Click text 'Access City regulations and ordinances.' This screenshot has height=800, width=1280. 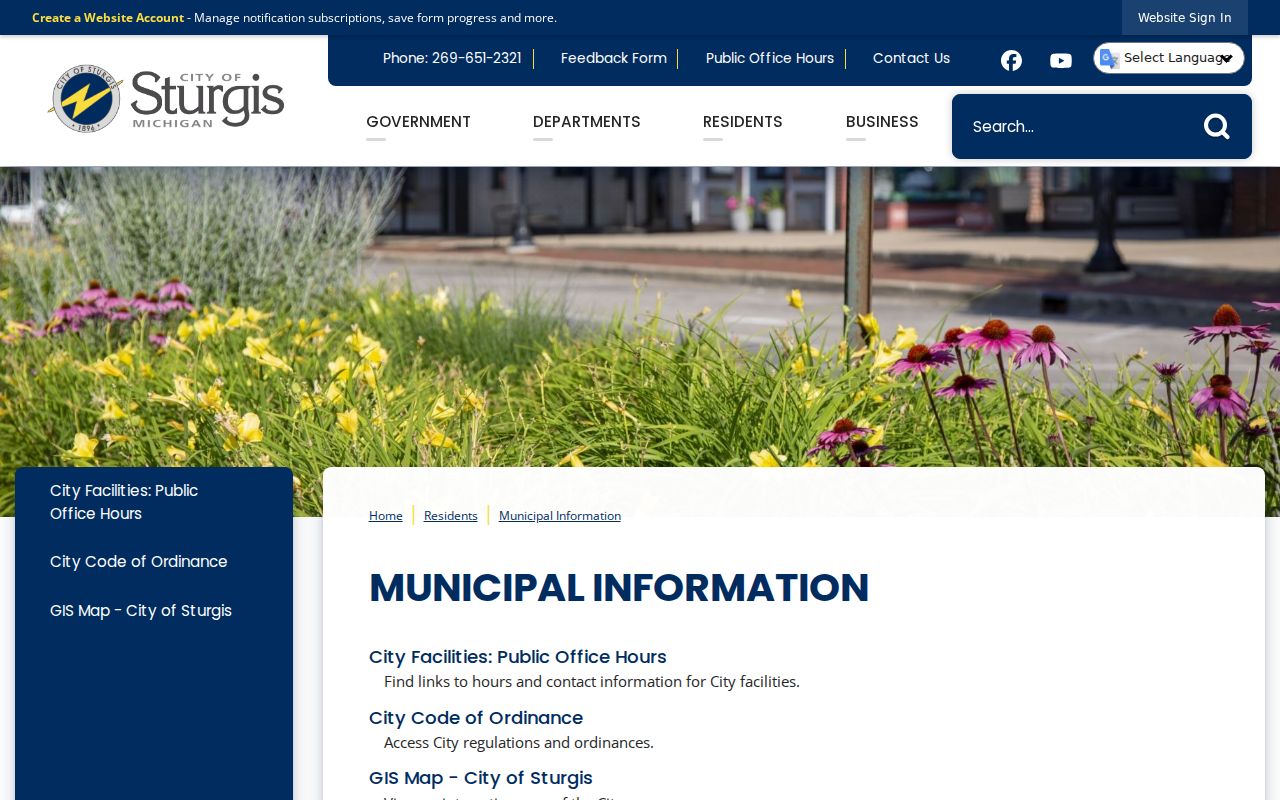pos(519,743)
